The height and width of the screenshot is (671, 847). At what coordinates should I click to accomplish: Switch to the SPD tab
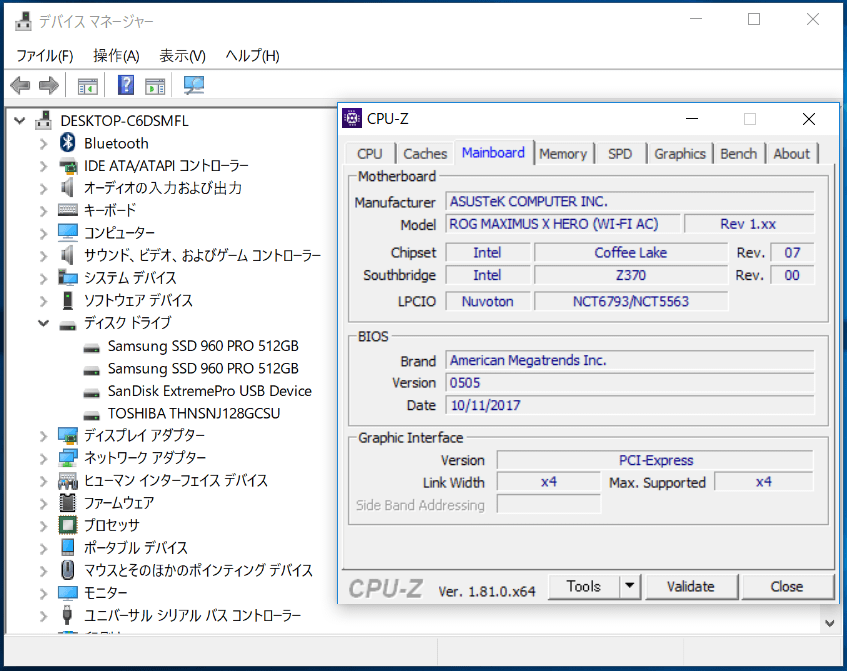[x=620, y=153]
